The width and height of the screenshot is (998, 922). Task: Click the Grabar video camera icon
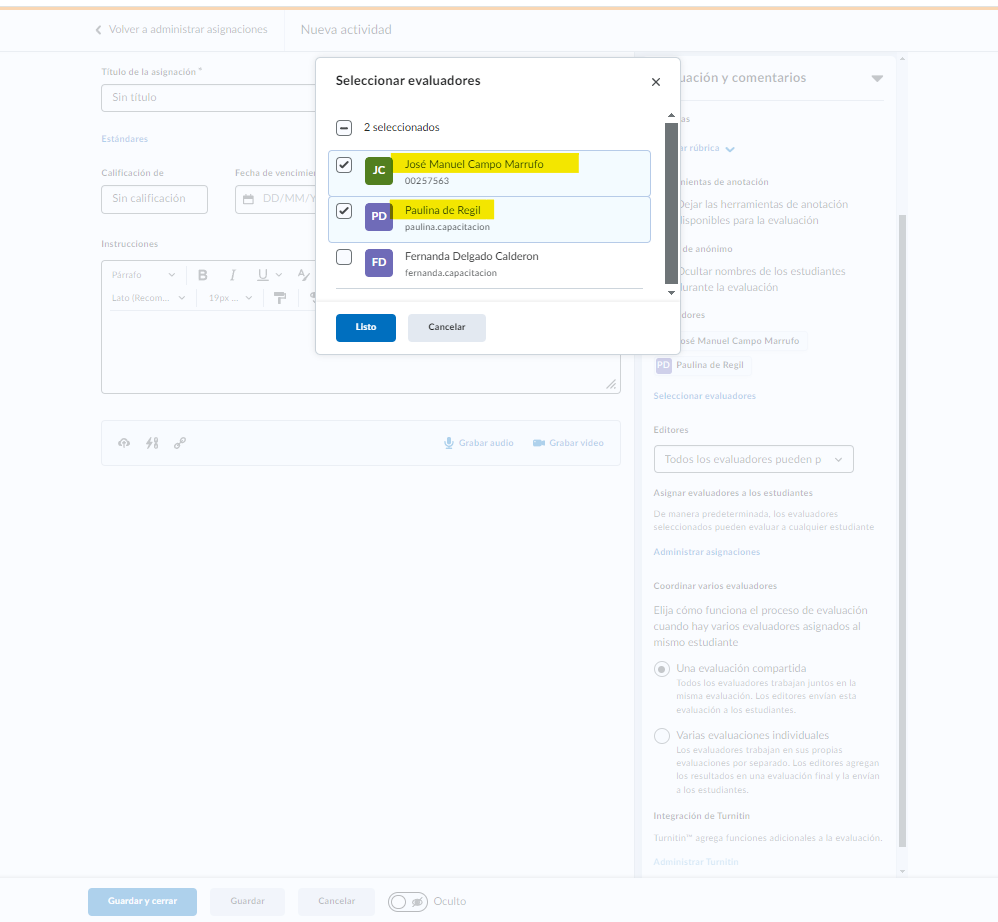538,443
